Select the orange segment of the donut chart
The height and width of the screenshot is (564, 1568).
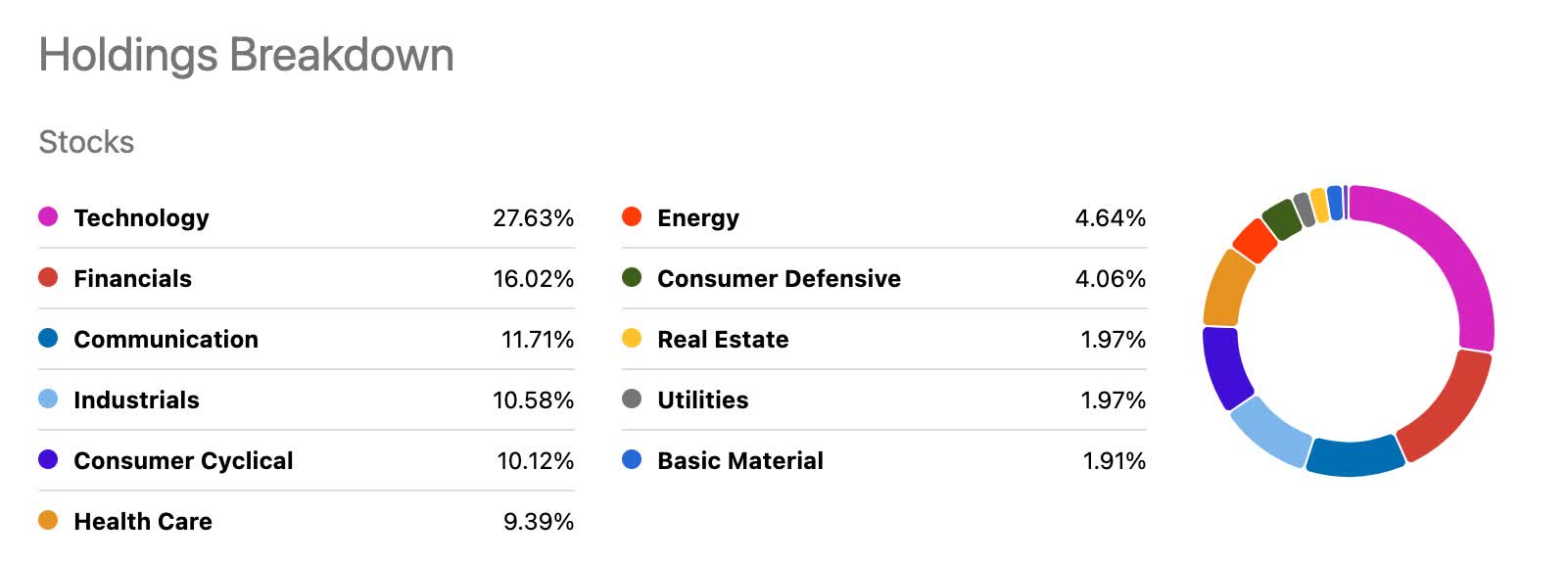pyautogui.click(x=1228, y=288)
